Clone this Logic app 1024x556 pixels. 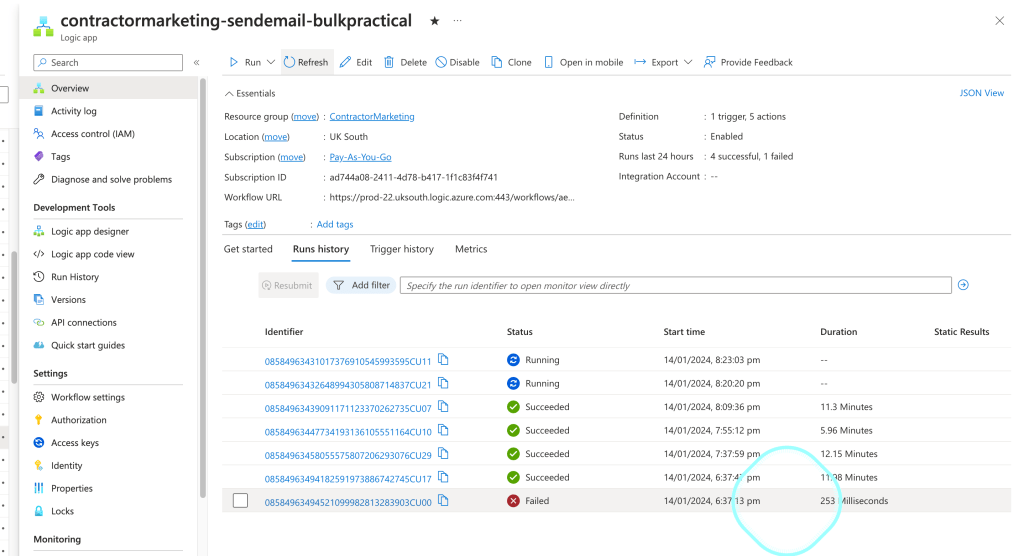click(x=511, y=62)
